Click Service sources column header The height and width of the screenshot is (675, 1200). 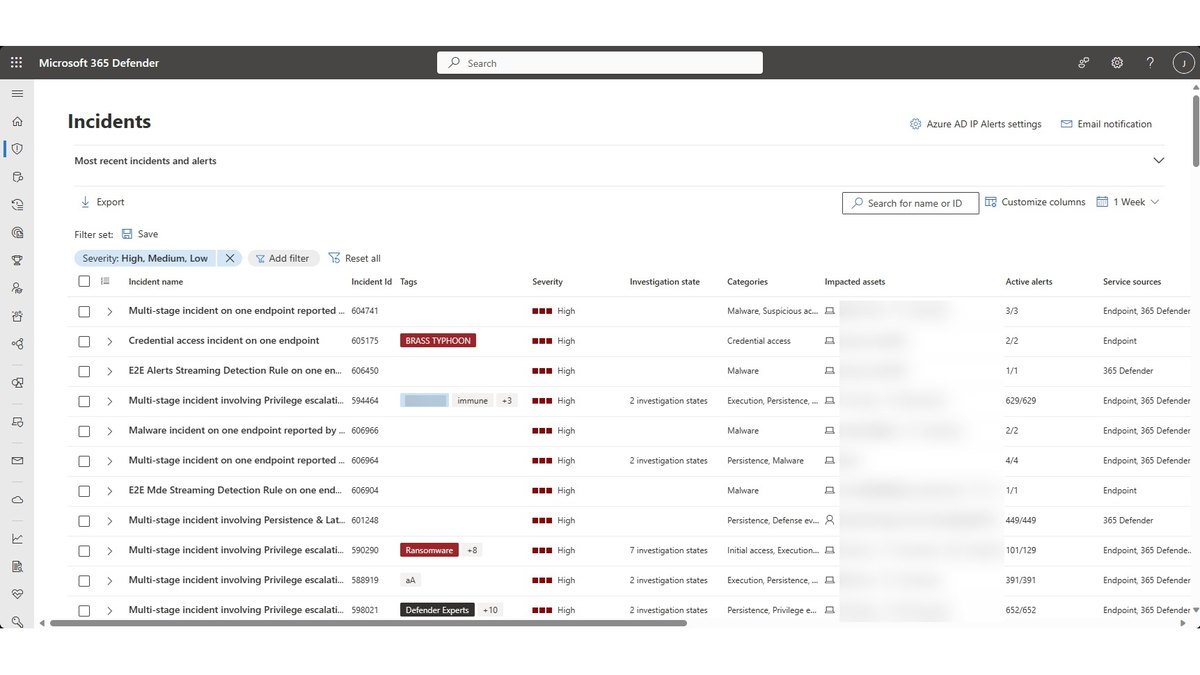tap(1133, 282)
